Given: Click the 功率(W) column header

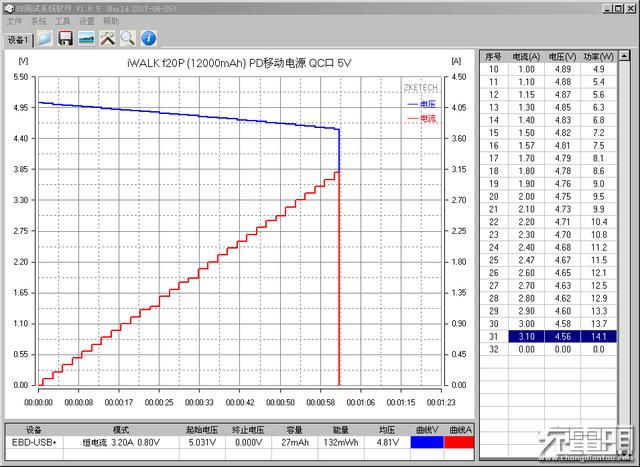Looking at the screenshot, I should click(x=598, y=57).
